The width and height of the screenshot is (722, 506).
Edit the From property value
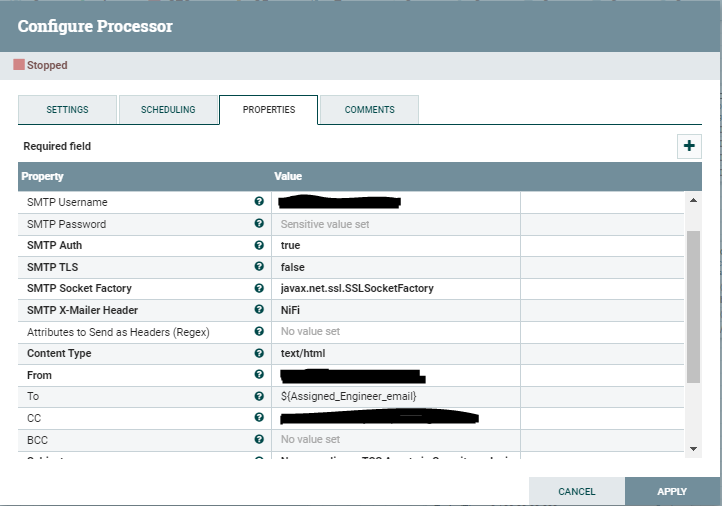[x=396, y=375]
